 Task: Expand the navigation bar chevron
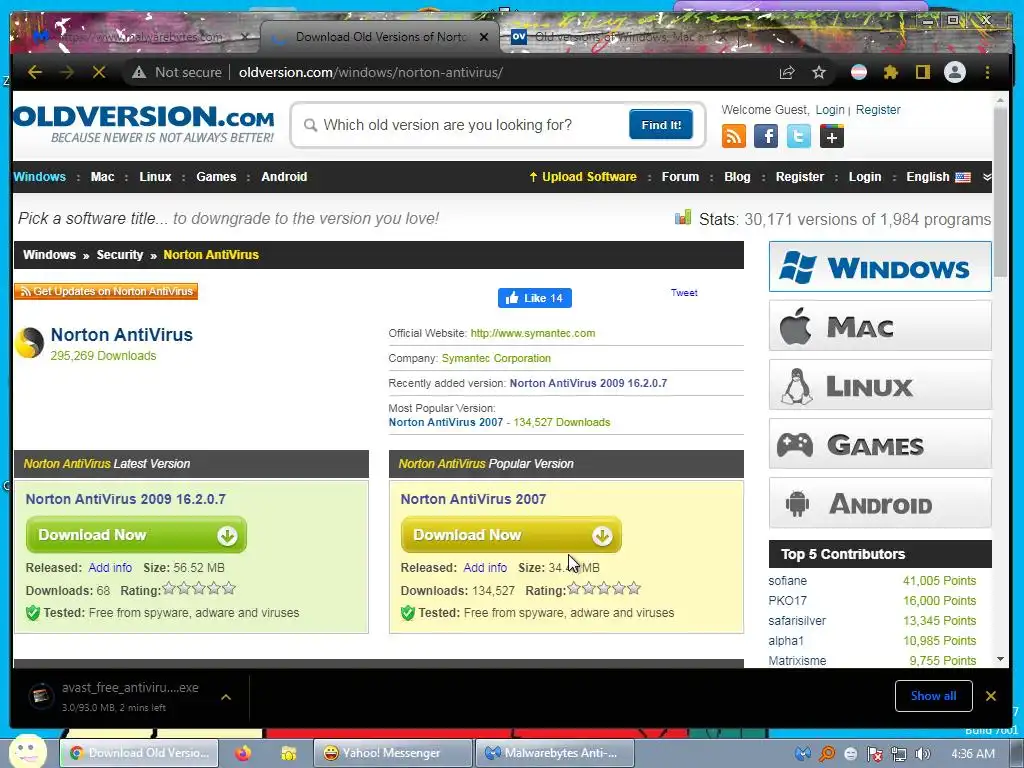pos(987,177)
